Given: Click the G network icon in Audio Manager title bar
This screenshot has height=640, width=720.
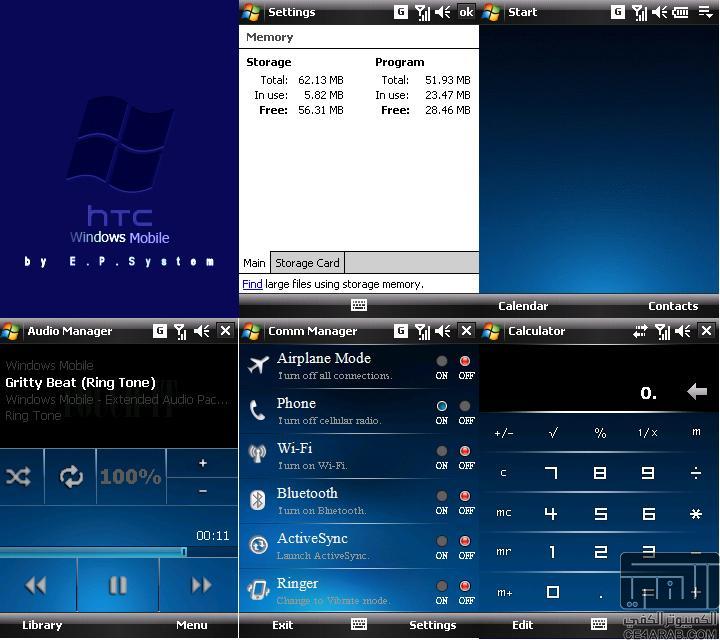Looking at the screenshot, I should point(160,331).
